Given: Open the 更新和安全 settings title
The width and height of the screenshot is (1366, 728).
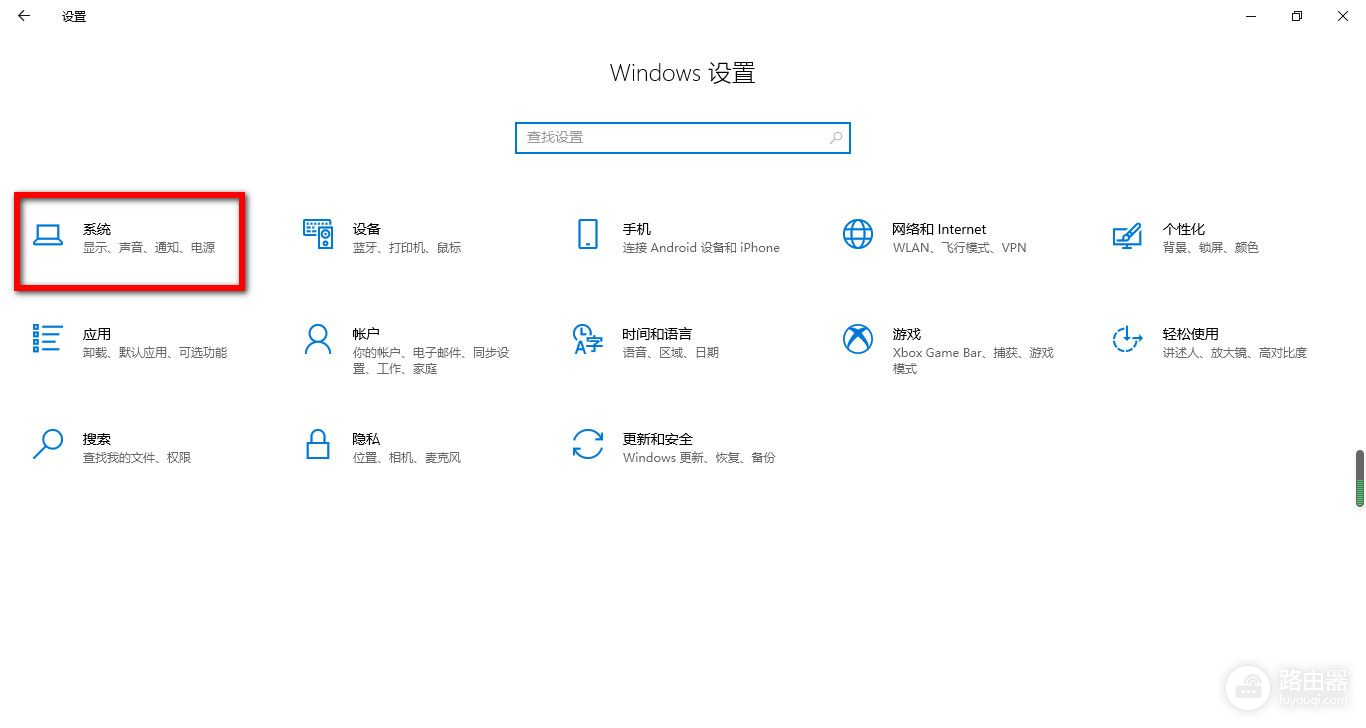Looking at the screenshot, I should (658, 439).
